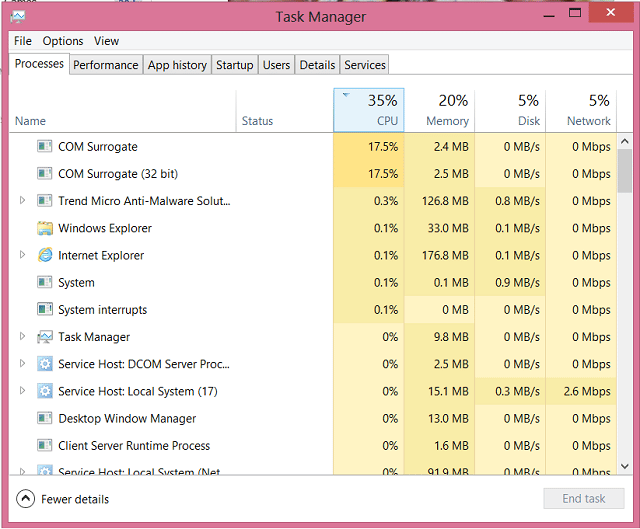
Task: Click the scrollbar up arrow
Action: [624, 141]
